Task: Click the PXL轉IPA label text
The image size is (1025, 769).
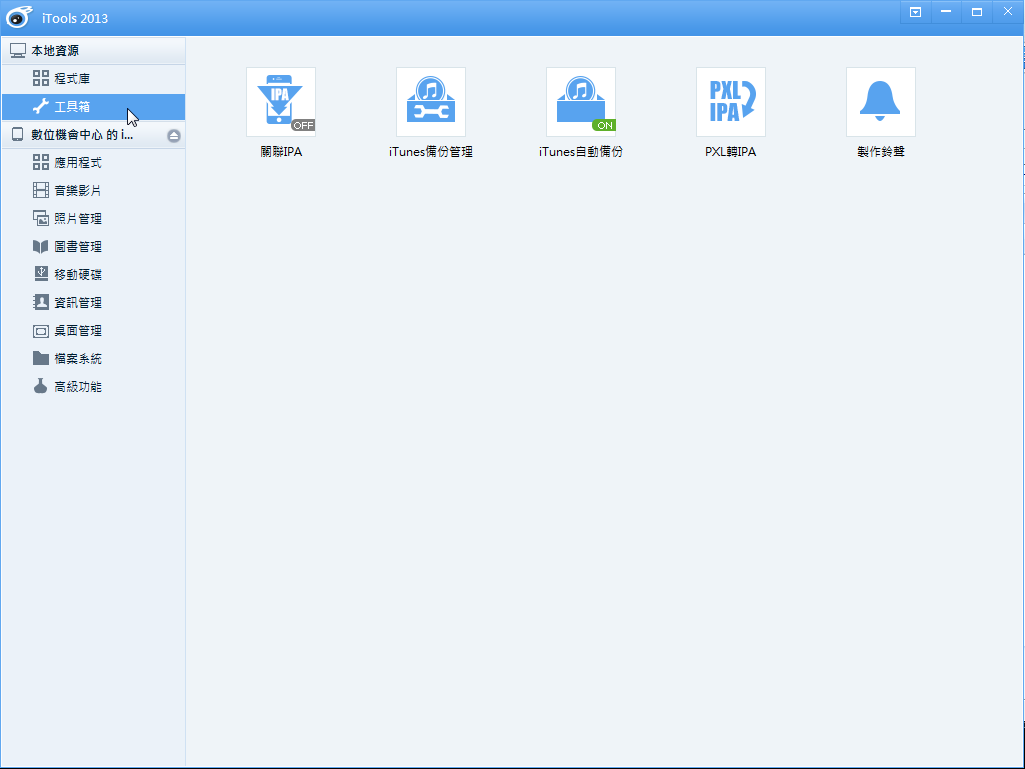Action: coord(731,152)
